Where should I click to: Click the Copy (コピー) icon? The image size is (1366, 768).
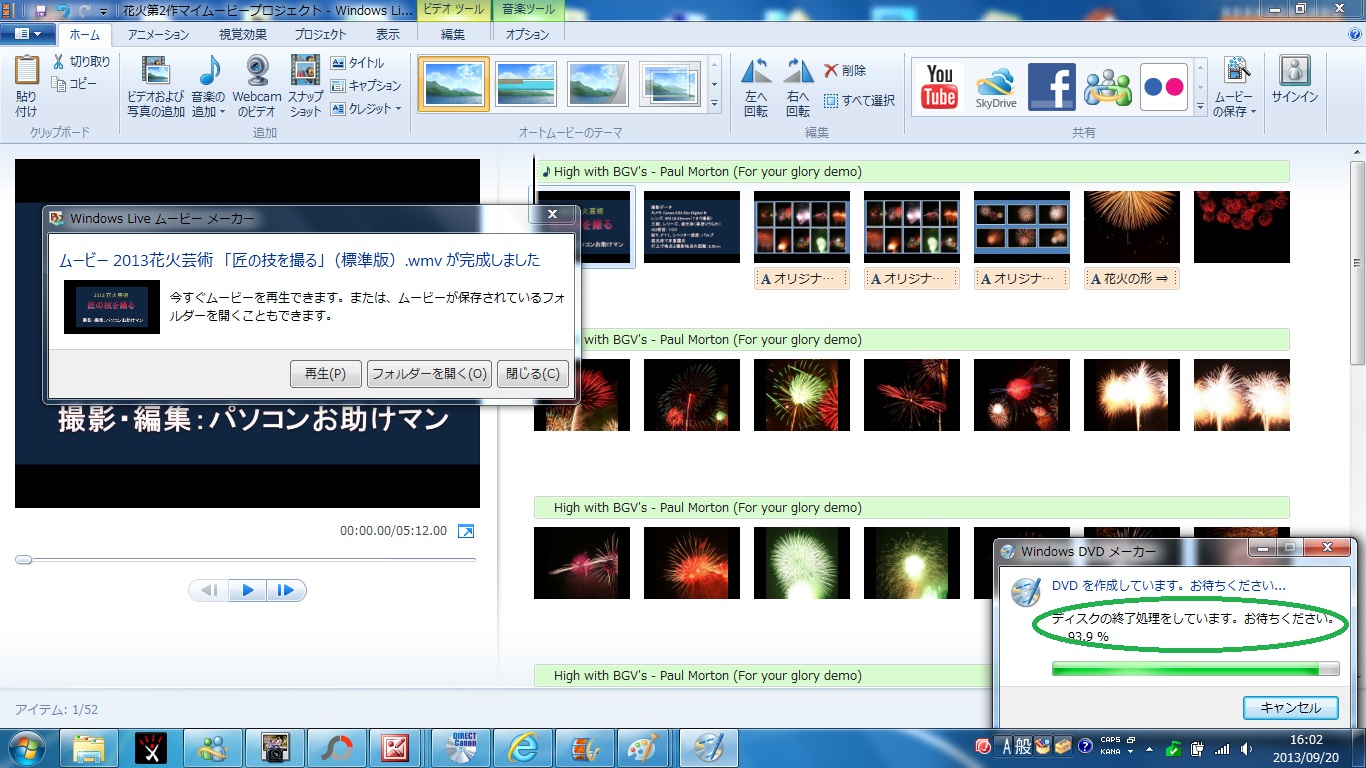click(x=59, y=84)
